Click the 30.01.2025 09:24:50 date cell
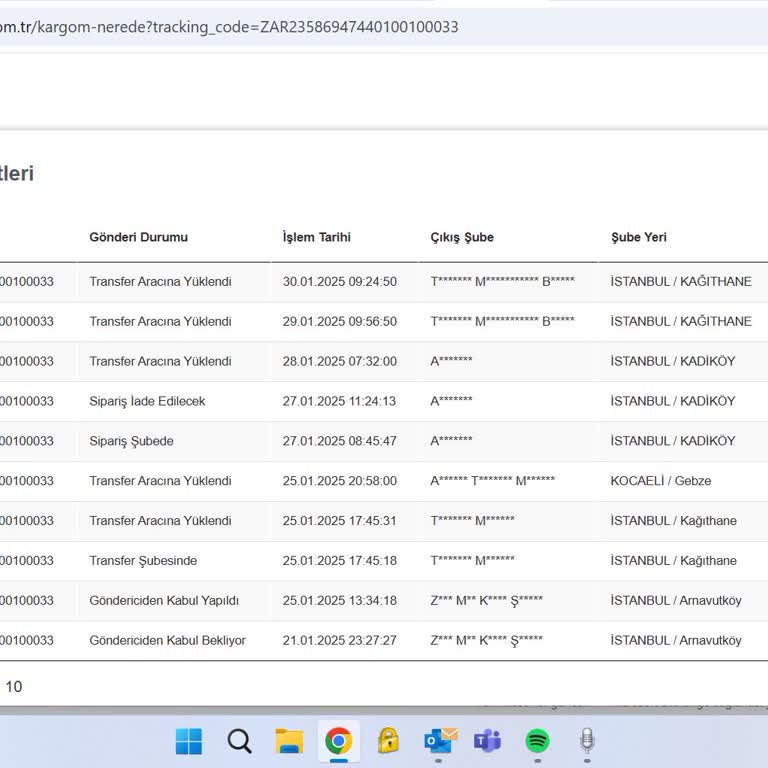The height and width of the screenshot is (768, 768). point(340,282)
